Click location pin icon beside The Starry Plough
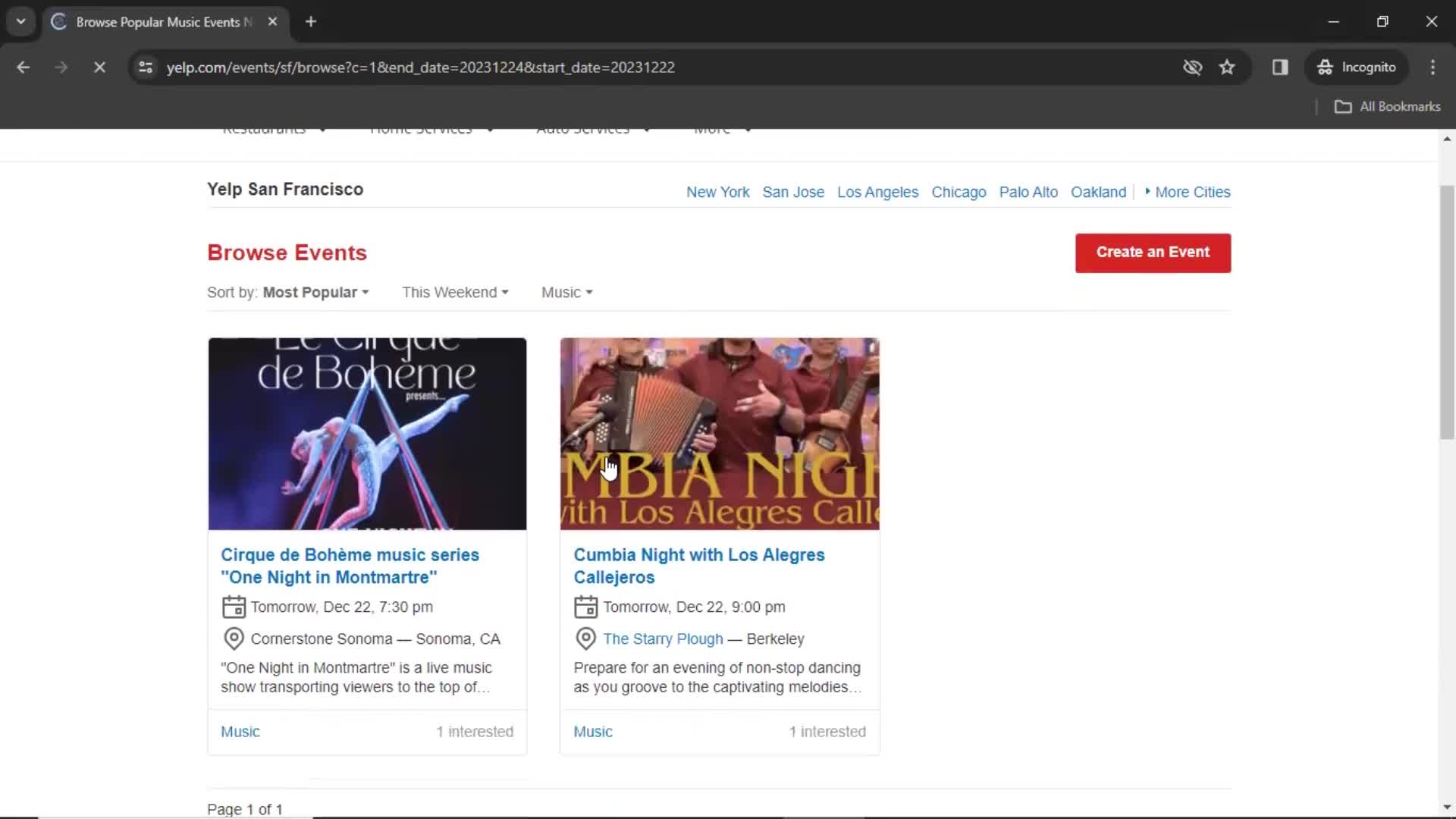 585,639
